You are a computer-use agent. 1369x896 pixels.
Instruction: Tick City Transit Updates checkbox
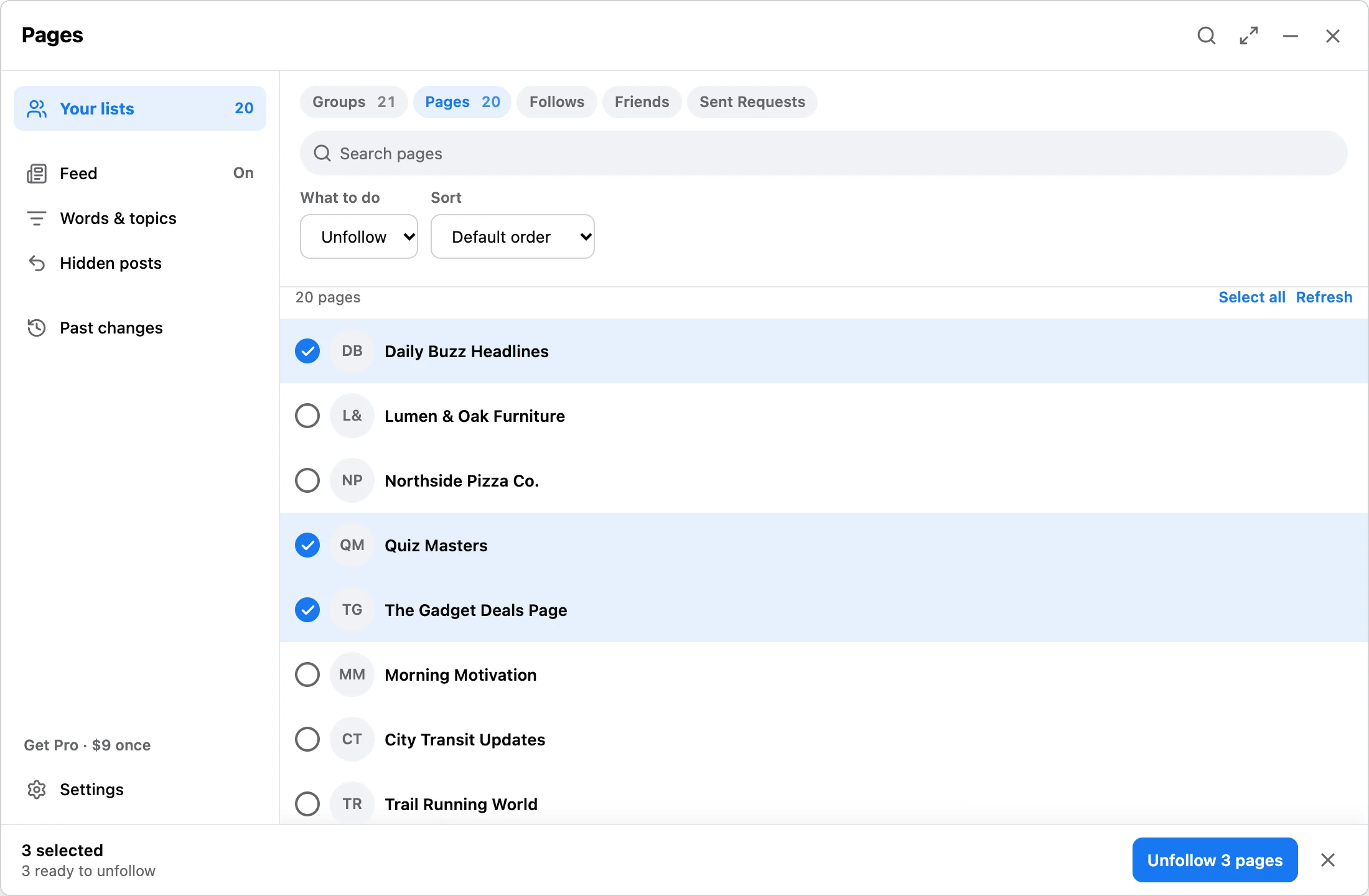point(307,739)
